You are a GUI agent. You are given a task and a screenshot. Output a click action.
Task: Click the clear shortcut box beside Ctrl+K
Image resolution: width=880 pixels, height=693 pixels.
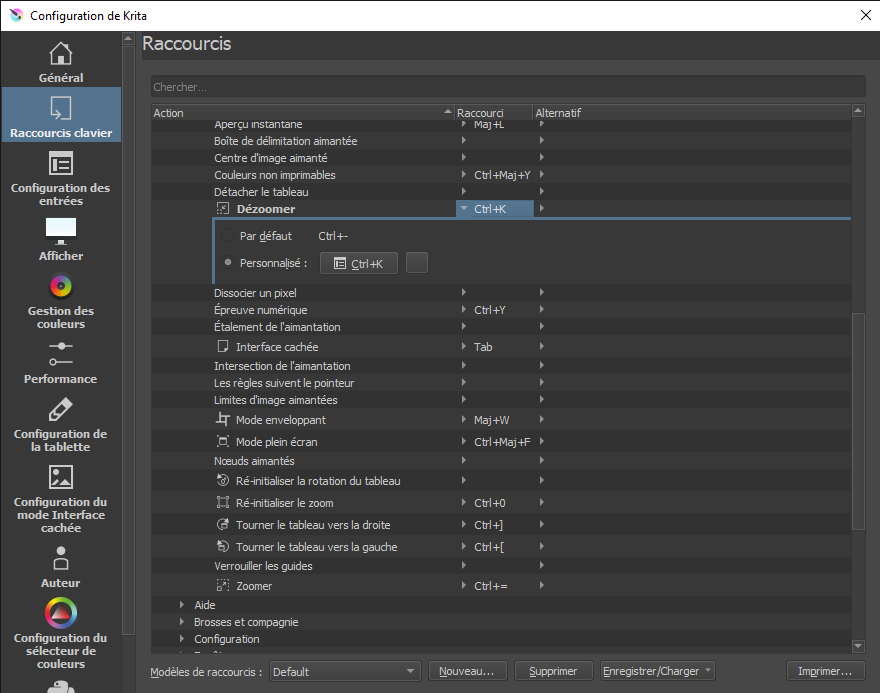pos(417,263)
